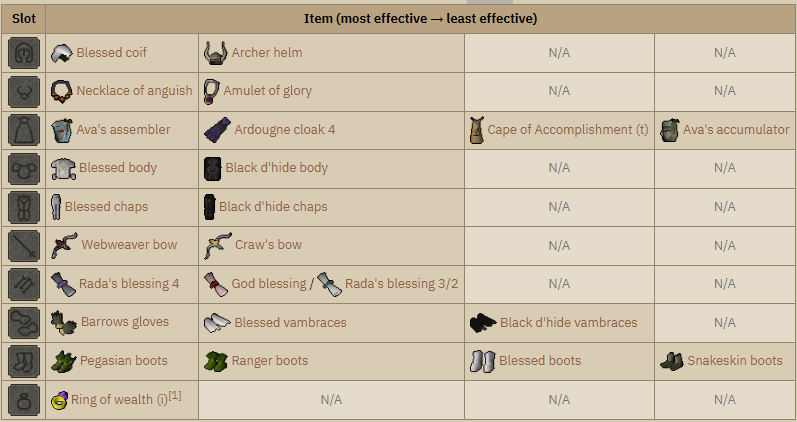Click the weapon slot icon

click(24, 246)
